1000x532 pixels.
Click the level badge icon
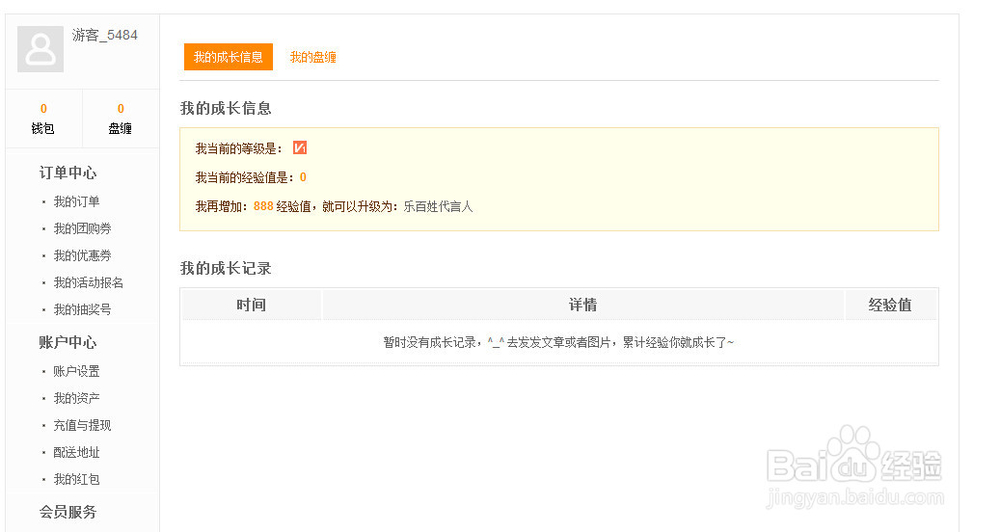pos(300,148)
